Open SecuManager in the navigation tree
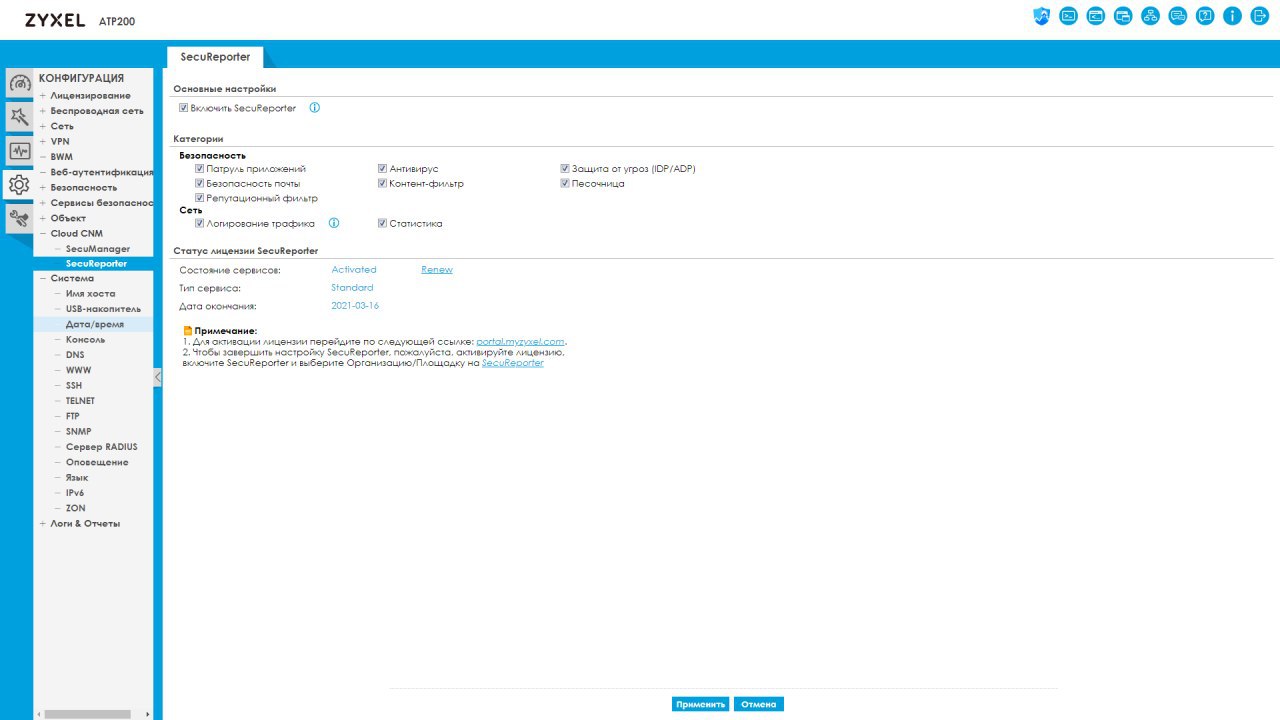The image size is (1280, 720). coord(98,249)
